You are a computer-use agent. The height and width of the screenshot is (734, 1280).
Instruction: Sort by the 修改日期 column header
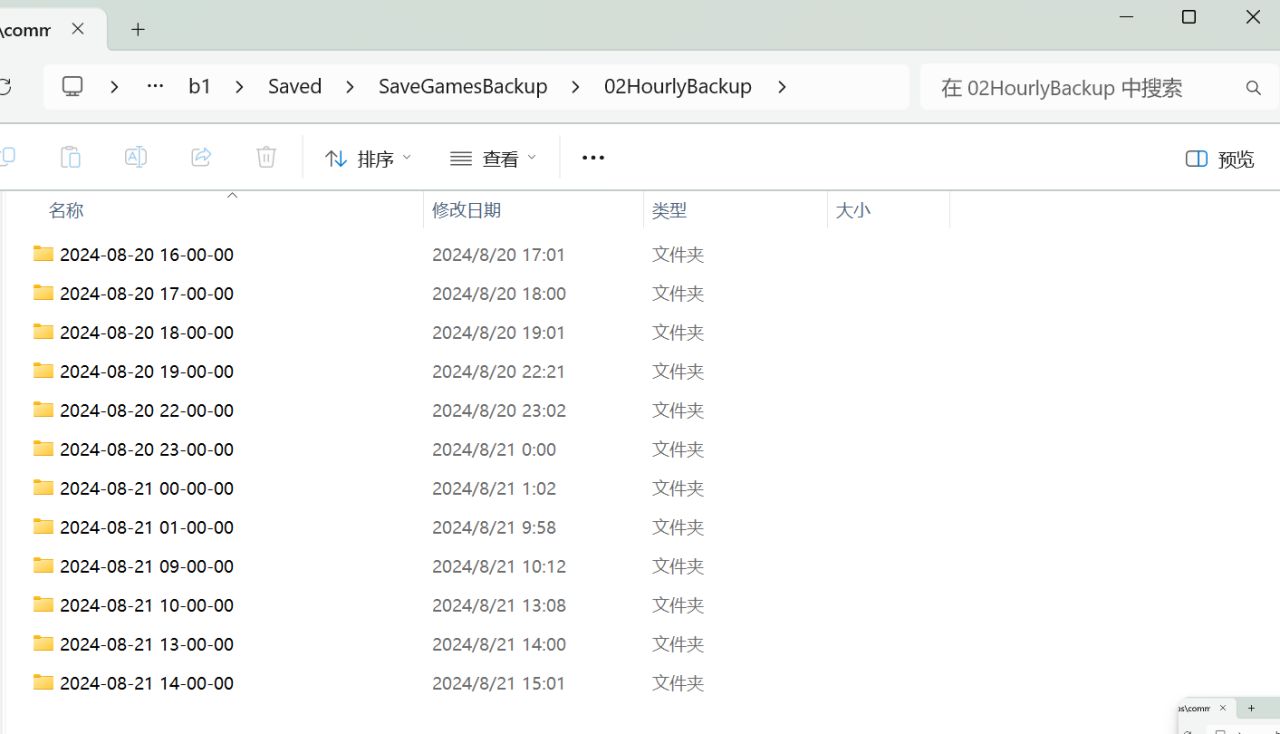tap(466, 210)
